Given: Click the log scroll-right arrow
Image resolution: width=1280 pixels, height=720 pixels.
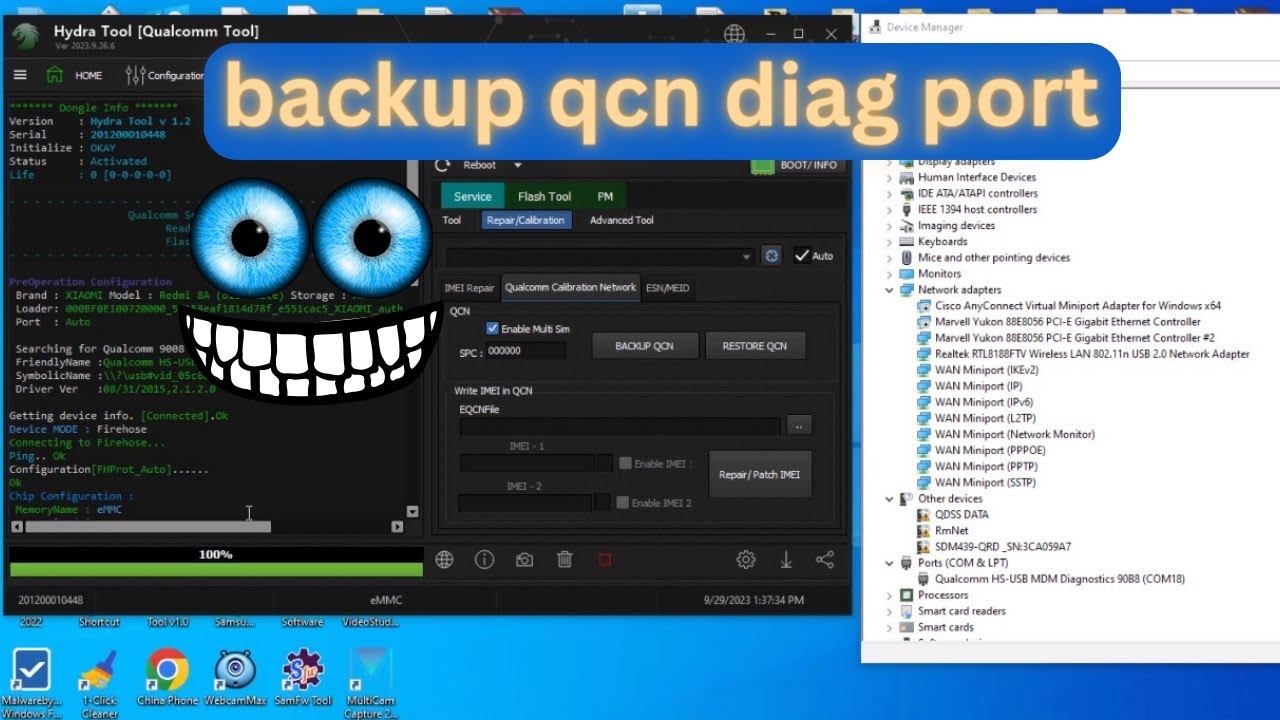Looking at the screenshot, I should [397, 526].
